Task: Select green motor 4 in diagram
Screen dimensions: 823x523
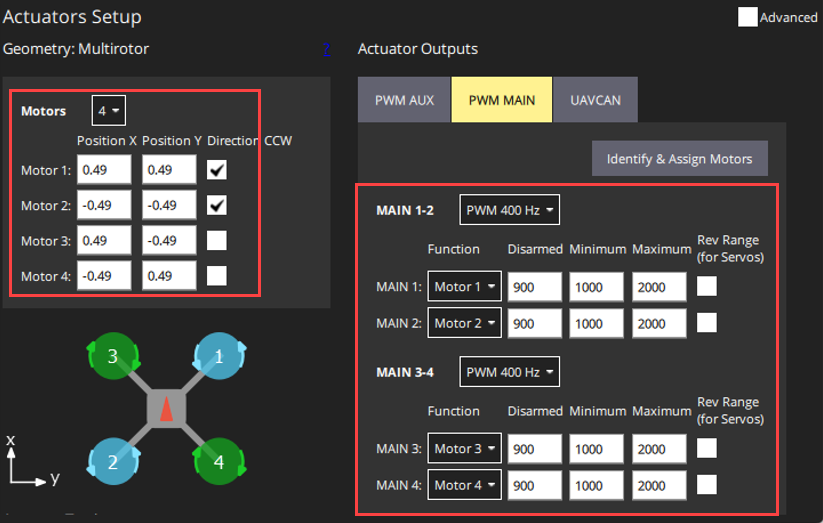Action: coord(218,461)
